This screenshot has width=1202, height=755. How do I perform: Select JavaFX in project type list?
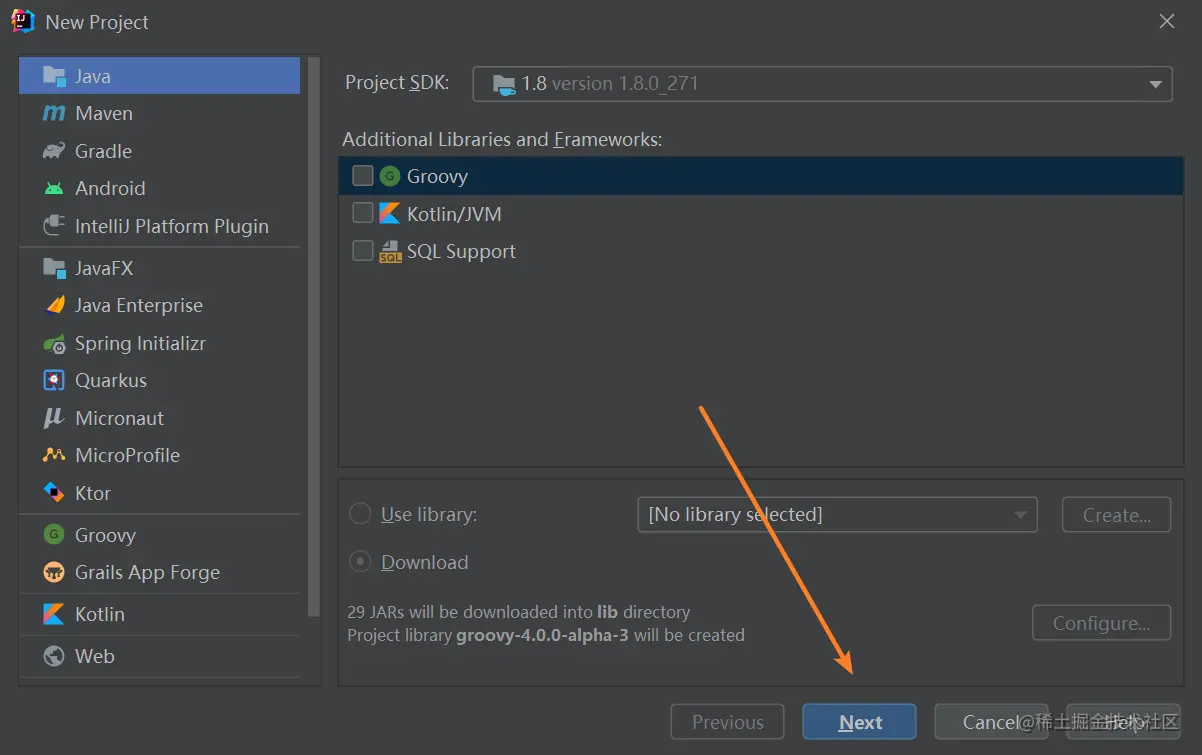click(x=159, y=268)
